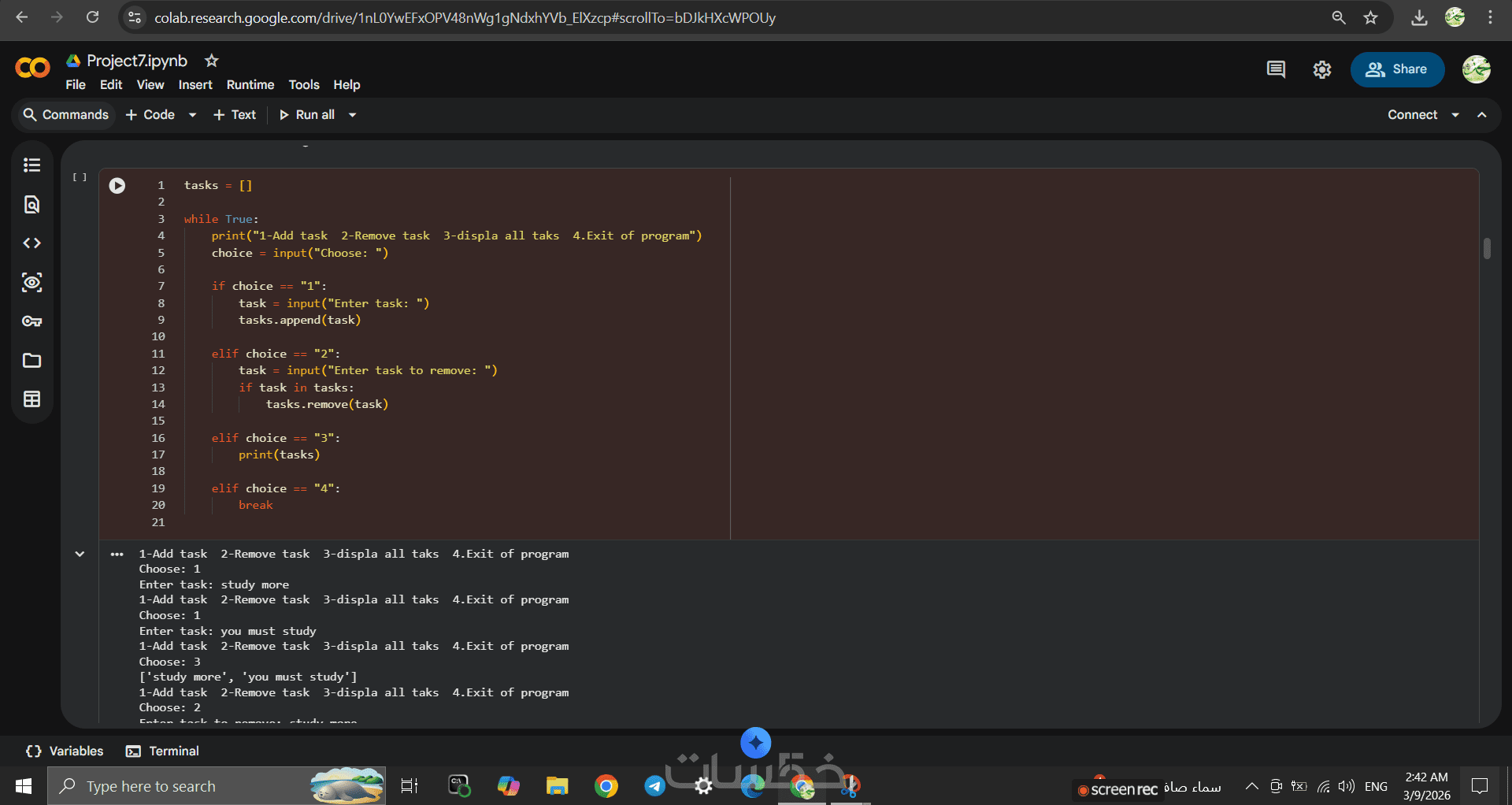Place cursor on the 'tasks = []' code line
Screen dimensions: 1512x805
[x=218, y=186]
